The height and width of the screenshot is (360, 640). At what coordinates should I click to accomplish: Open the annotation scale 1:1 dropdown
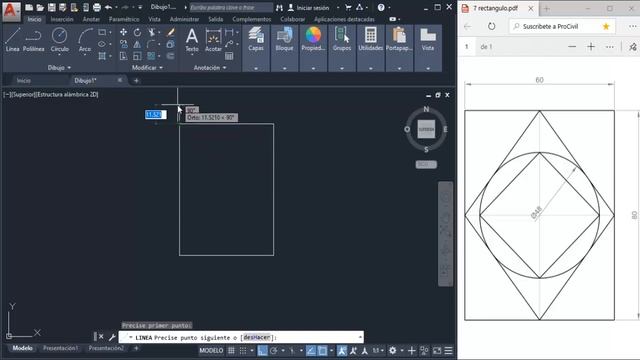378,351
